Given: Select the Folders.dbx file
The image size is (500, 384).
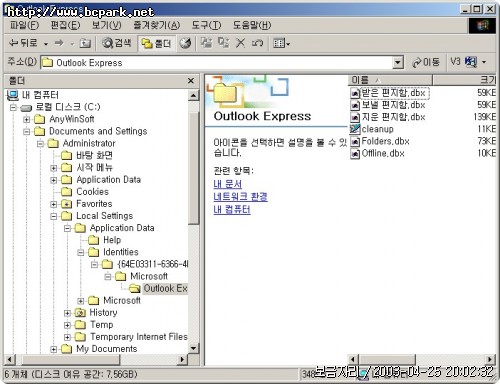Looking at the screenshot, I should tap(385, 141).
